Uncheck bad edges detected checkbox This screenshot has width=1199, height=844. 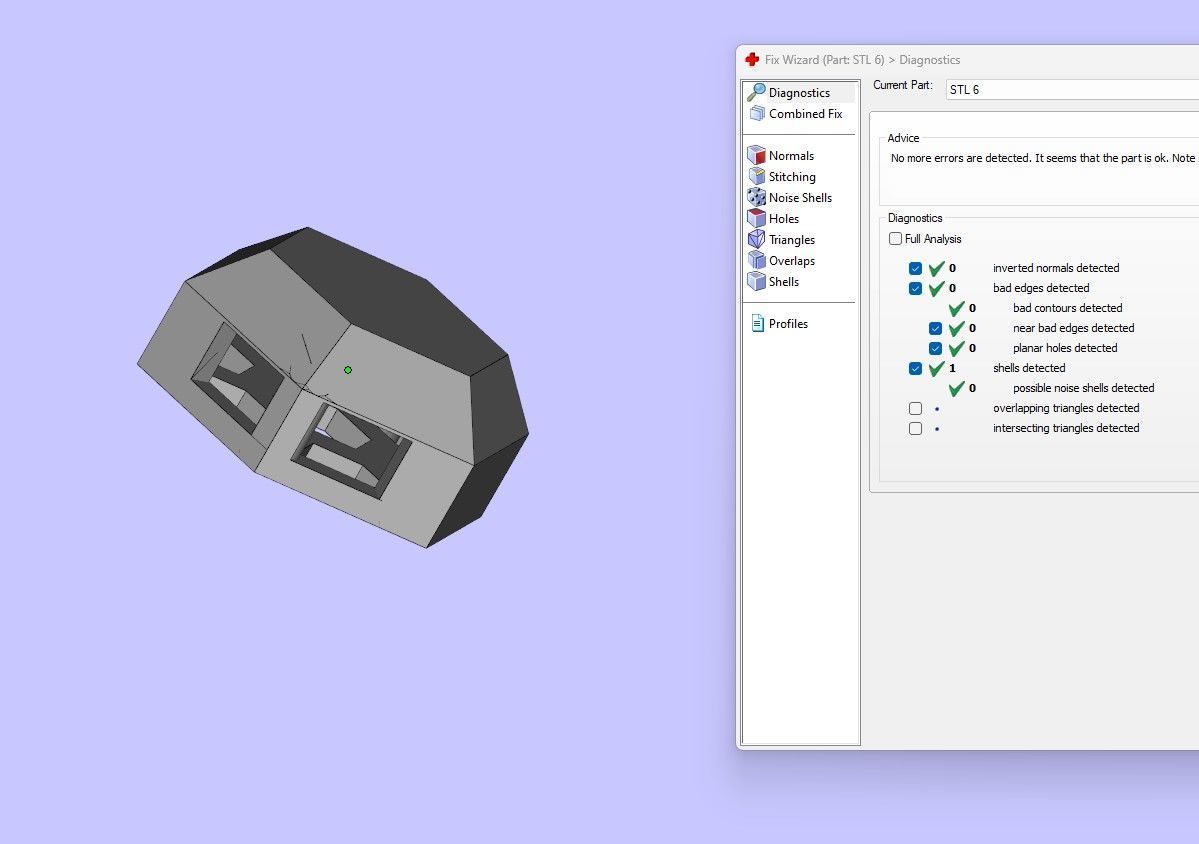(x=915, y=288)
